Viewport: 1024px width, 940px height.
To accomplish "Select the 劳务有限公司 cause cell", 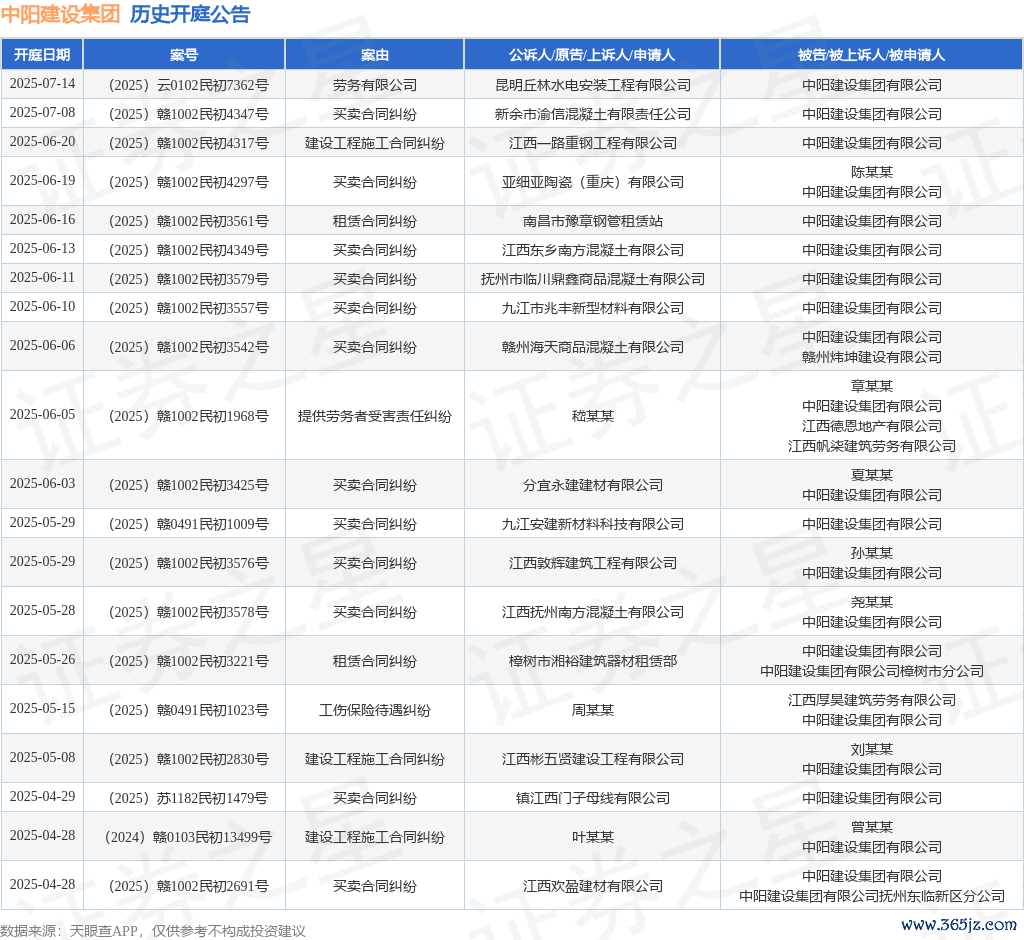I will [x=375, y=85].
